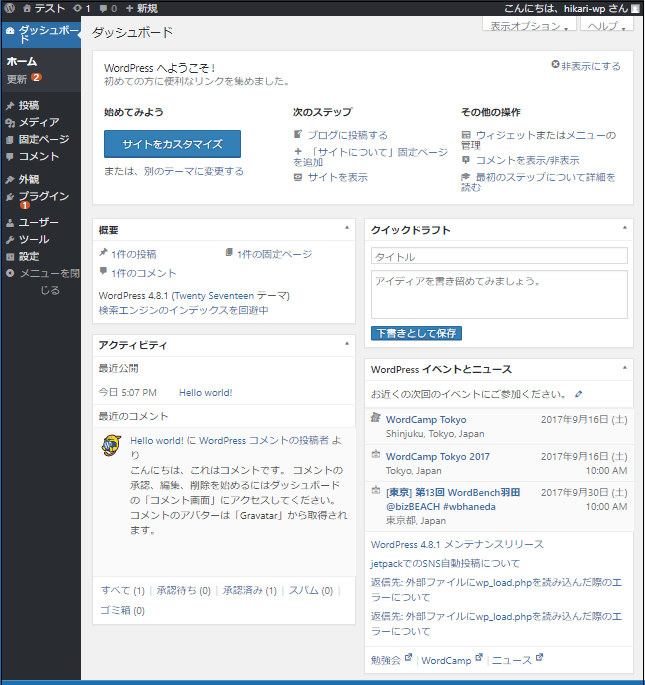The width and height of the screenshot is (645, 685).
Task: Focus the タイトル draft input field
Action: pyautogui.click(x=499, y=256)
